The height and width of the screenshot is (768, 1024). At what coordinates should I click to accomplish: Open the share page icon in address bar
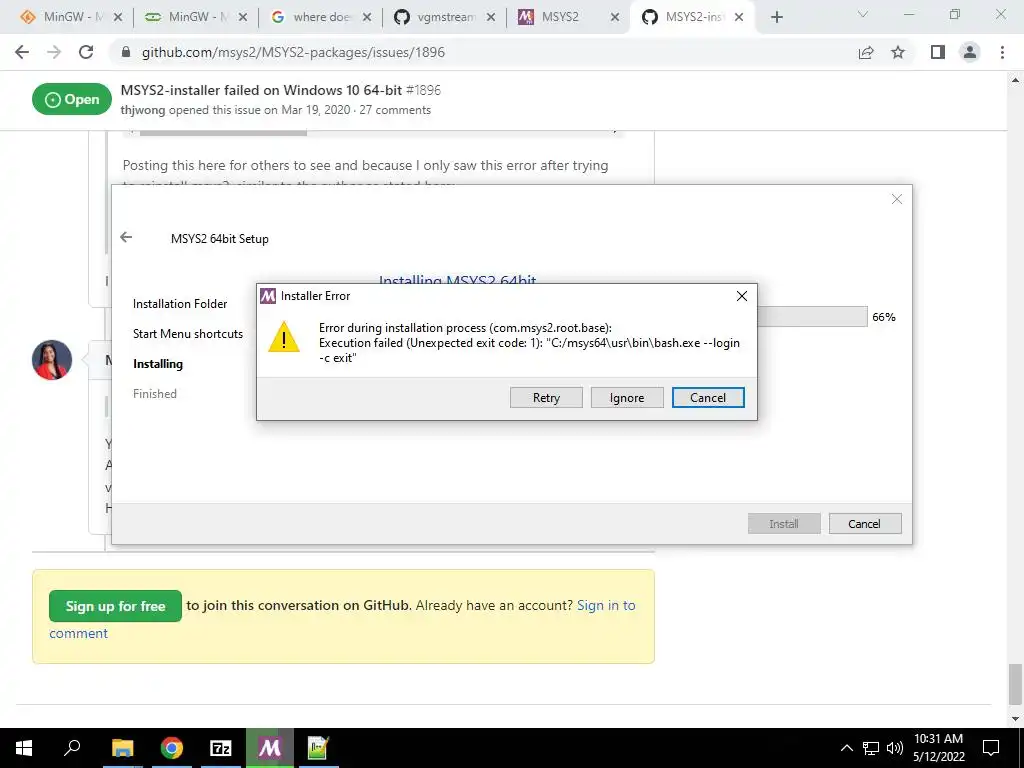pos(866,52)
